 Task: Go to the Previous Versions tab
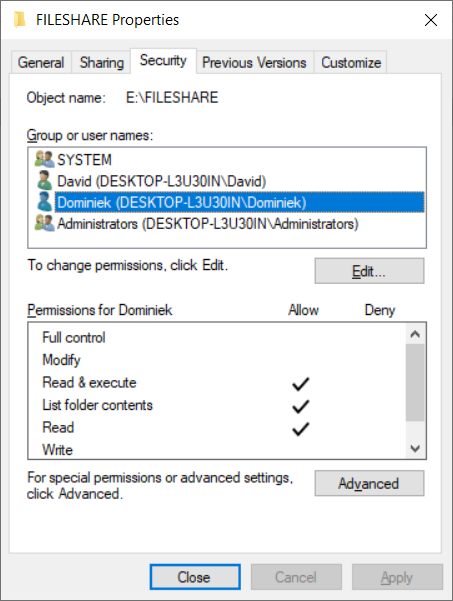point(254,62)
